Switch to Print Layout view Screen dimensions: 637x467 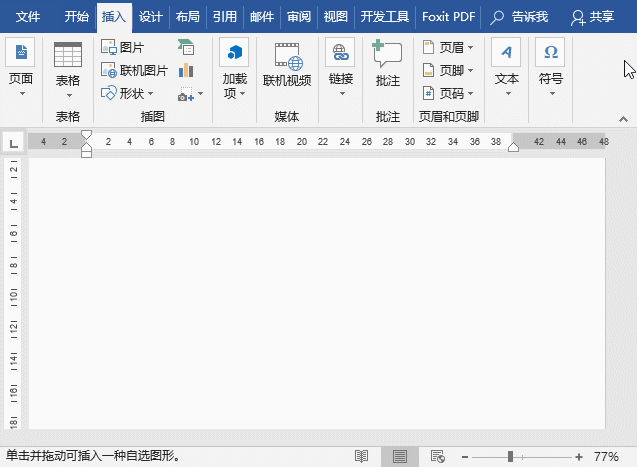[x=399, y=456]
